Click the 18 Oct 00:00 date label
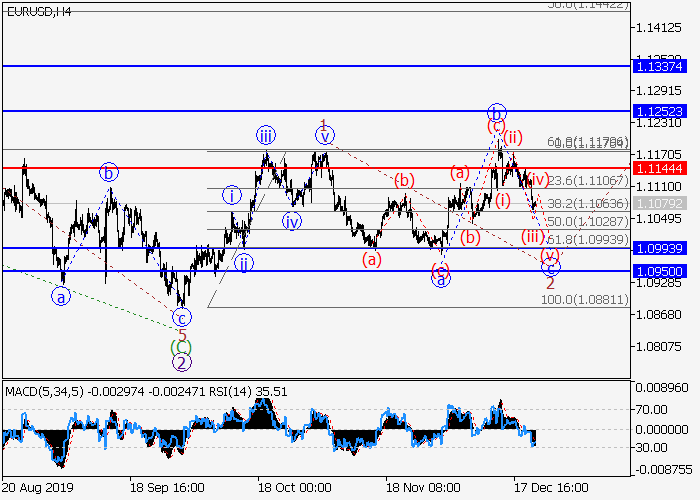Viewport: 700px width, 500px height. coord(295,489)
